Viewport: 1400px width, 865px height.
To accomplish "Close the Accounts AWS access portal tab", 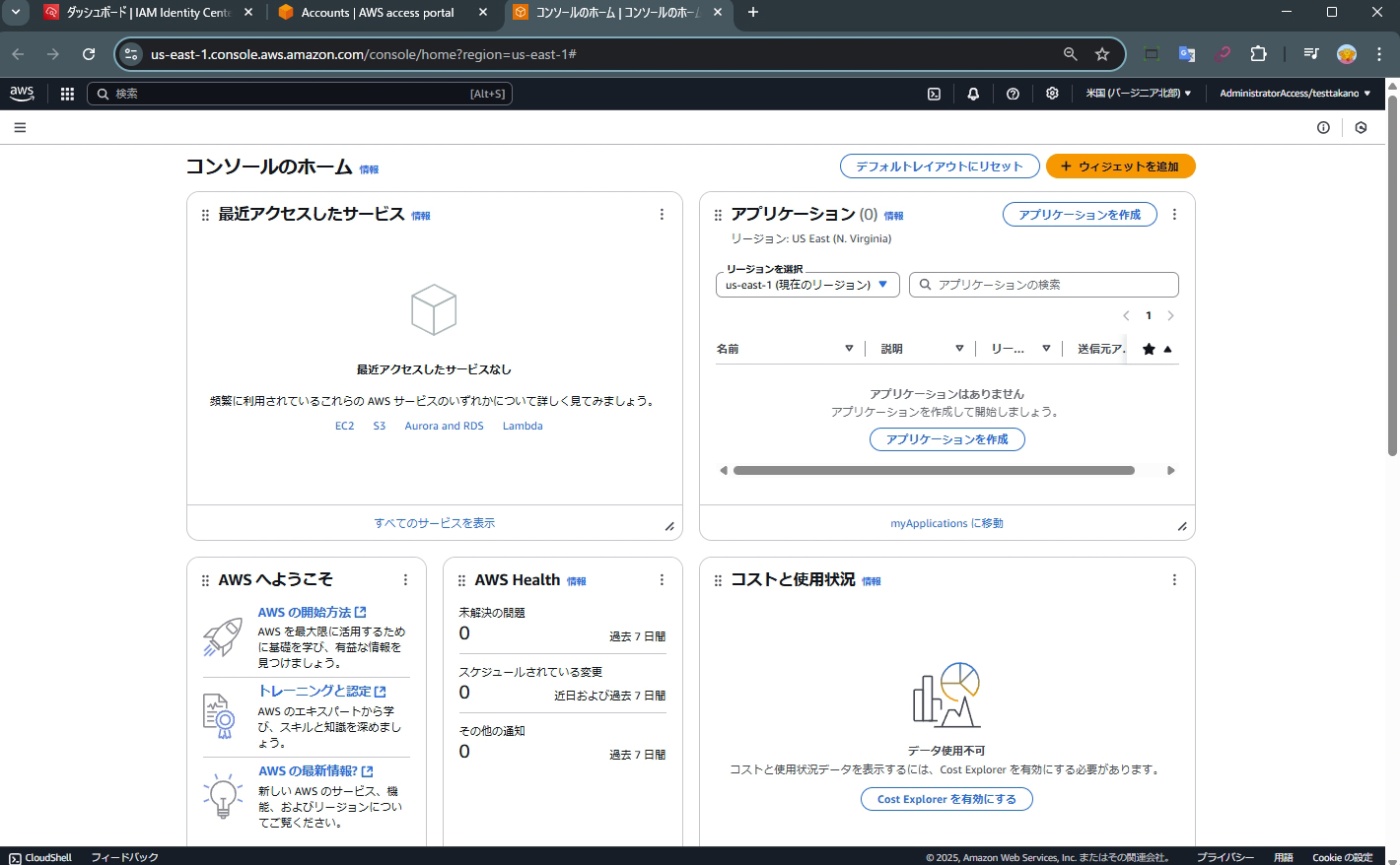I will tap(483, 13).
